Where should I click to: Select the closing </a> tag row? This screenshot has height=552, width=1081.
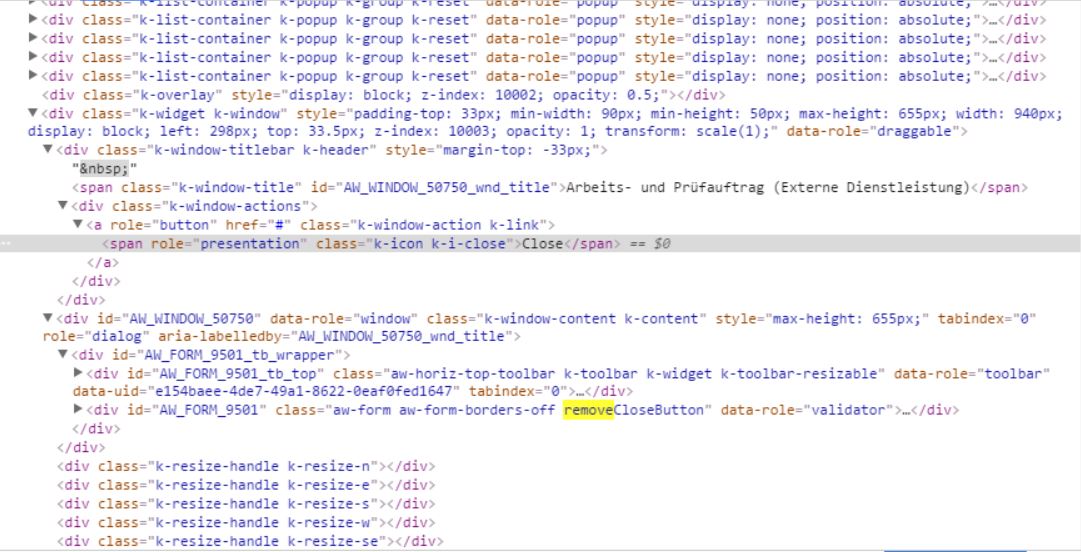(103, 262)
